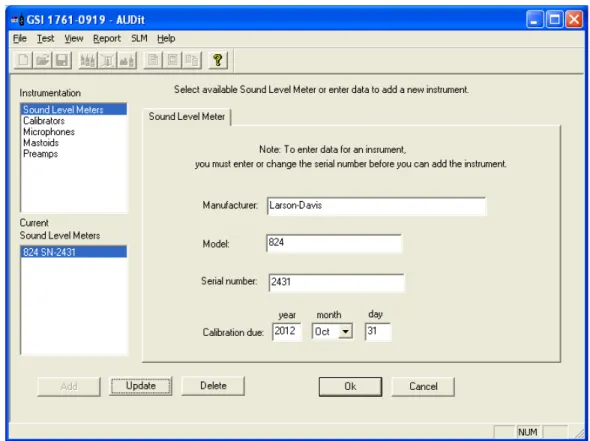The image size is (590, 441).
Task: Click the Delete button
Action: click(x=213, y=386)
